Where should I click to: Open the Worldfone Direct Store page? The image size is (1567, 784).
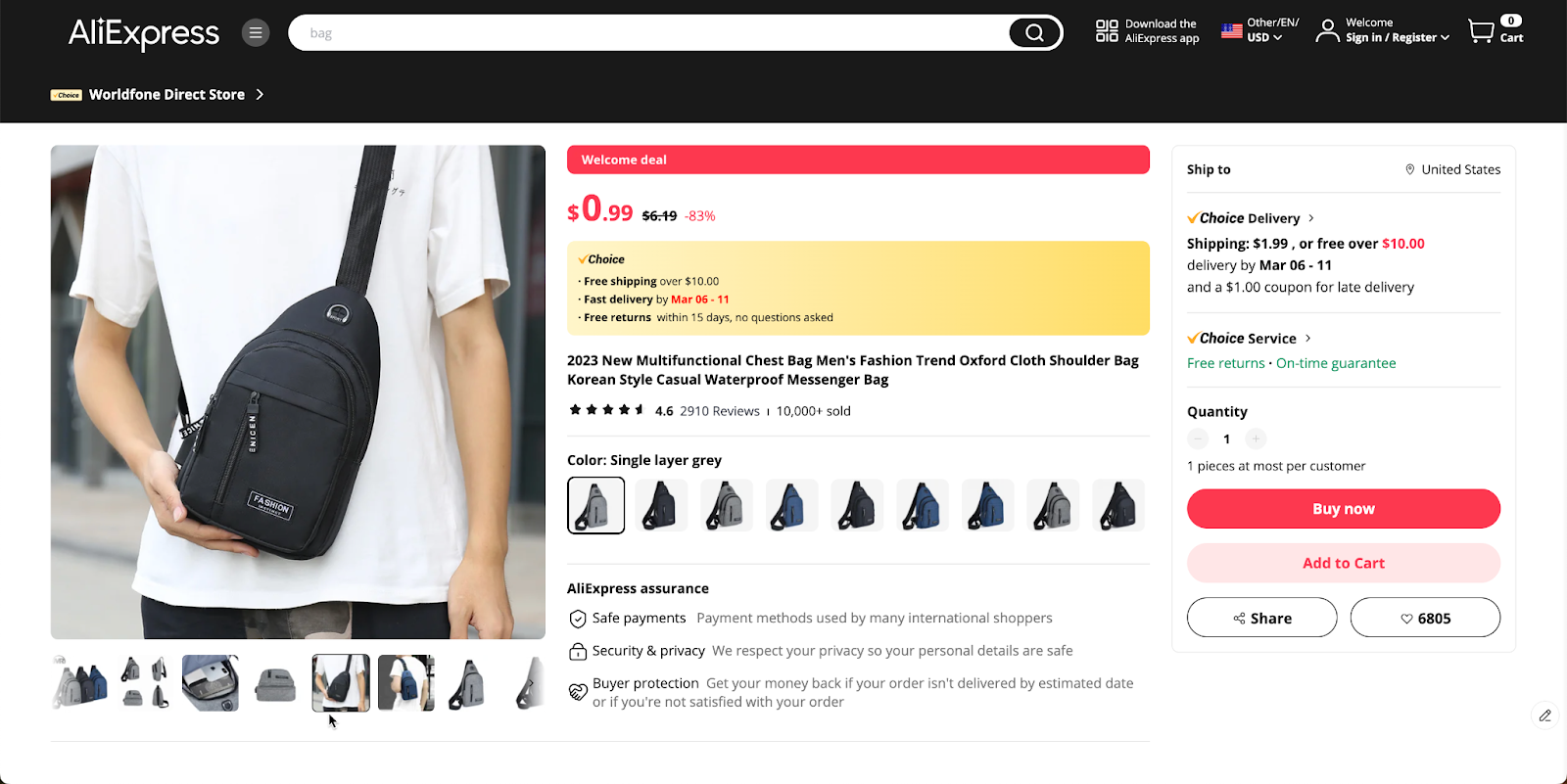(166, 94)
